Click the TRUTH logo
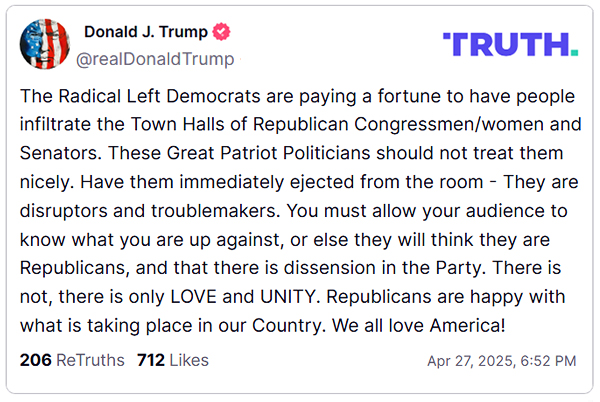The height and width of the screenshot is (402, 600). tap(510, 44)
